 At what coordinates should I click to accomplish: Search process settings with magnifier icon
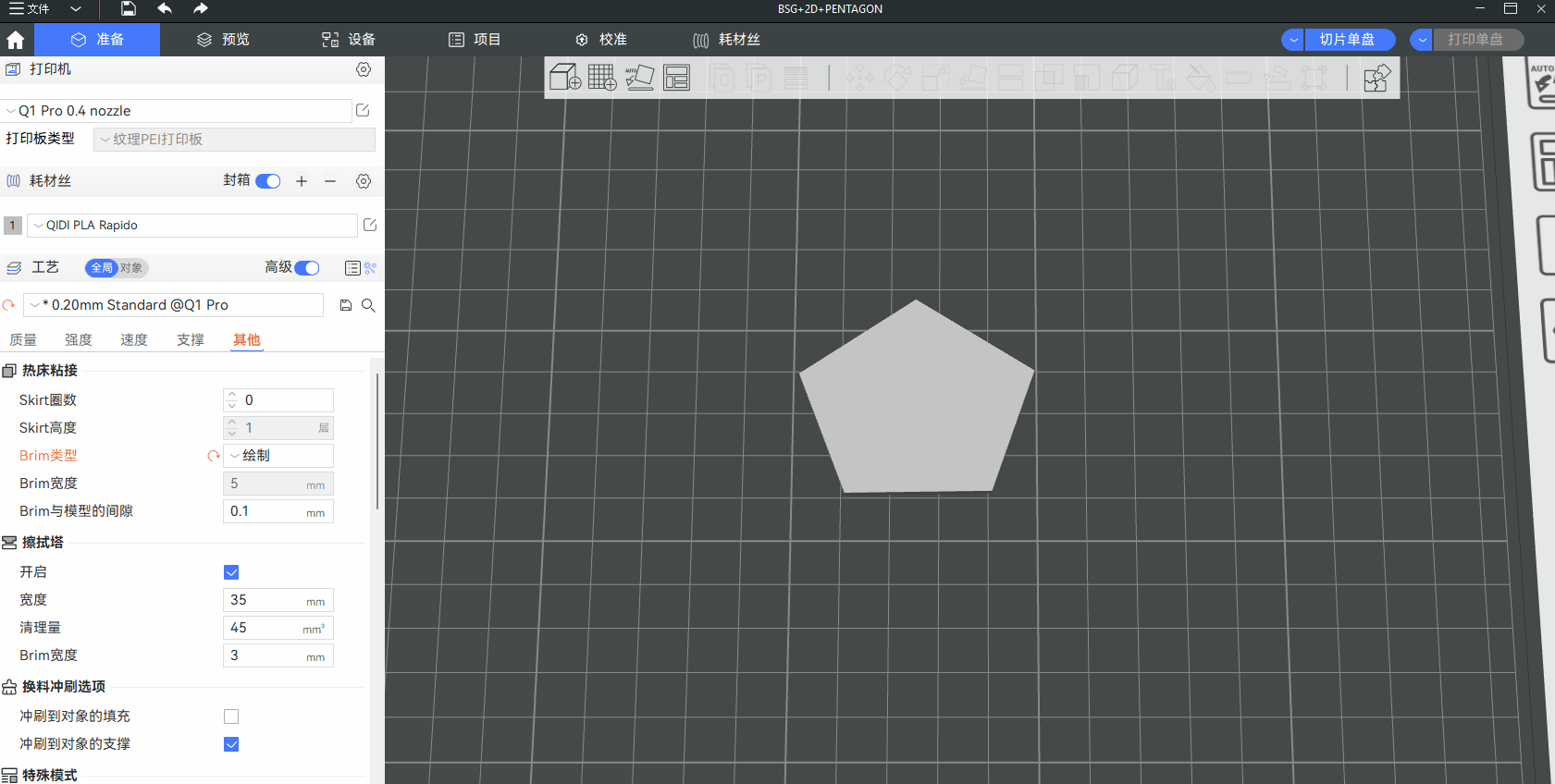[368, 305]
